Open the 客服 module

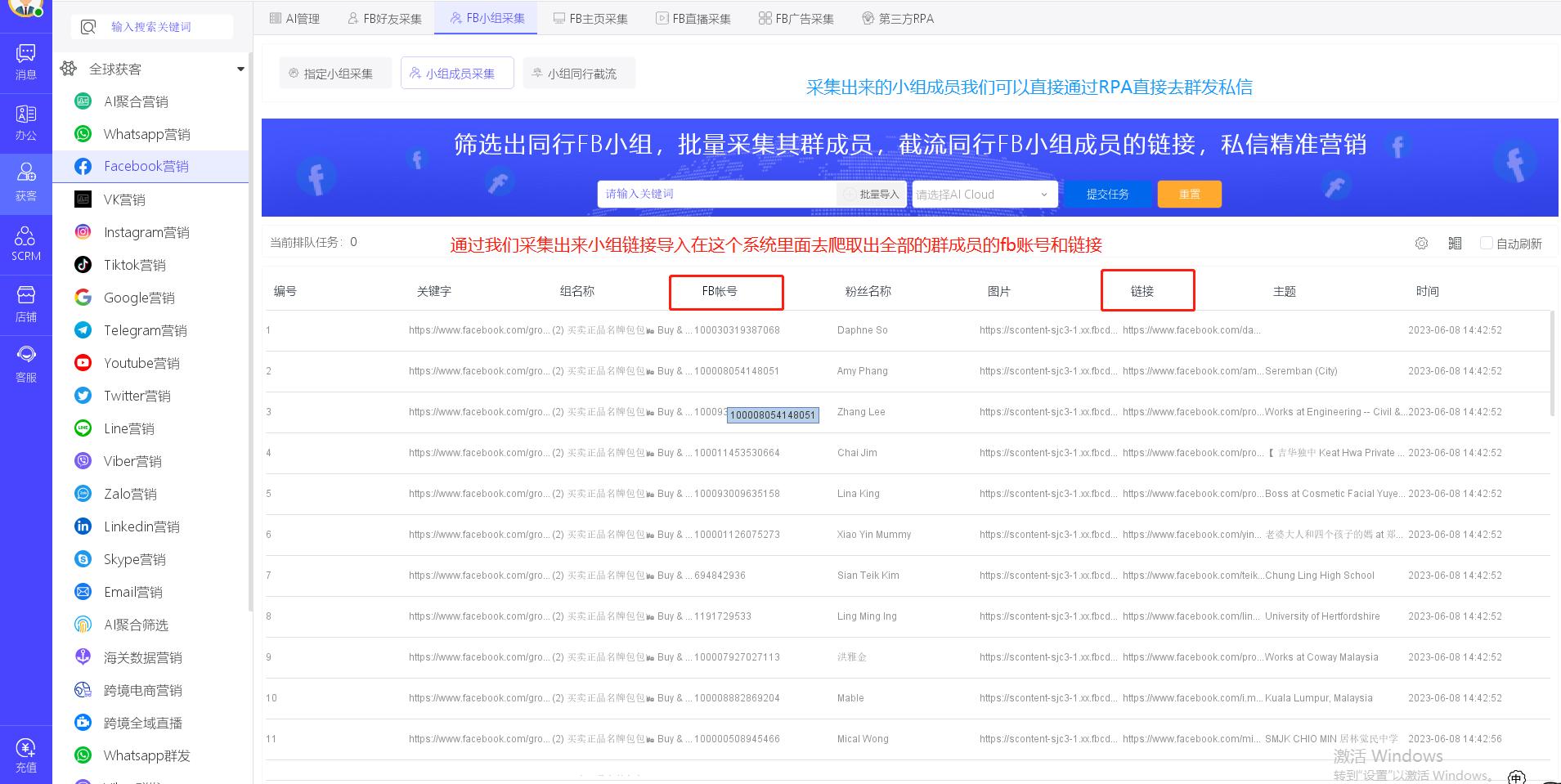point(25,362)
